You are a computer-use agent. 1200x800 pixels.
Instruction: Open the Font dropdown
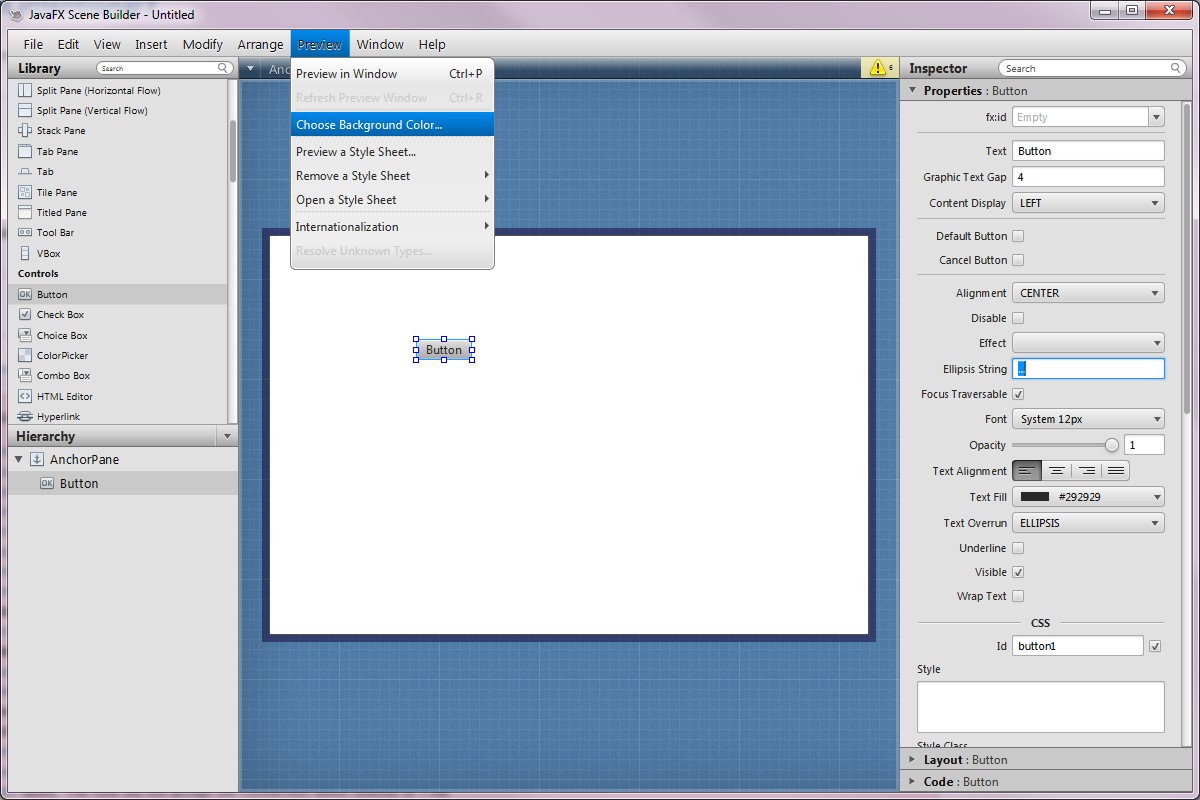tap(1088, 420)
